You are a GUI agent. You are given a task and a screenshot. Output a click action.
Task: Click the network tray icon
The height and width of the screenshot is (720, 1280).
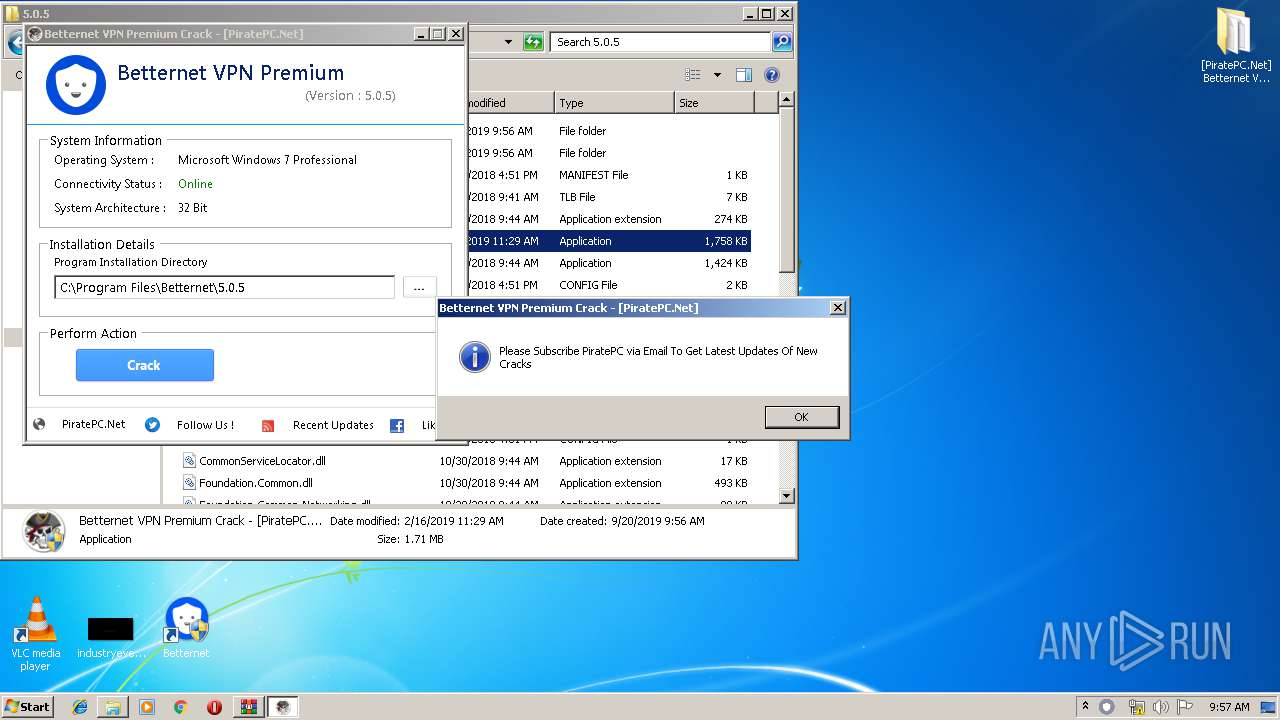[x=1136, y=707]
